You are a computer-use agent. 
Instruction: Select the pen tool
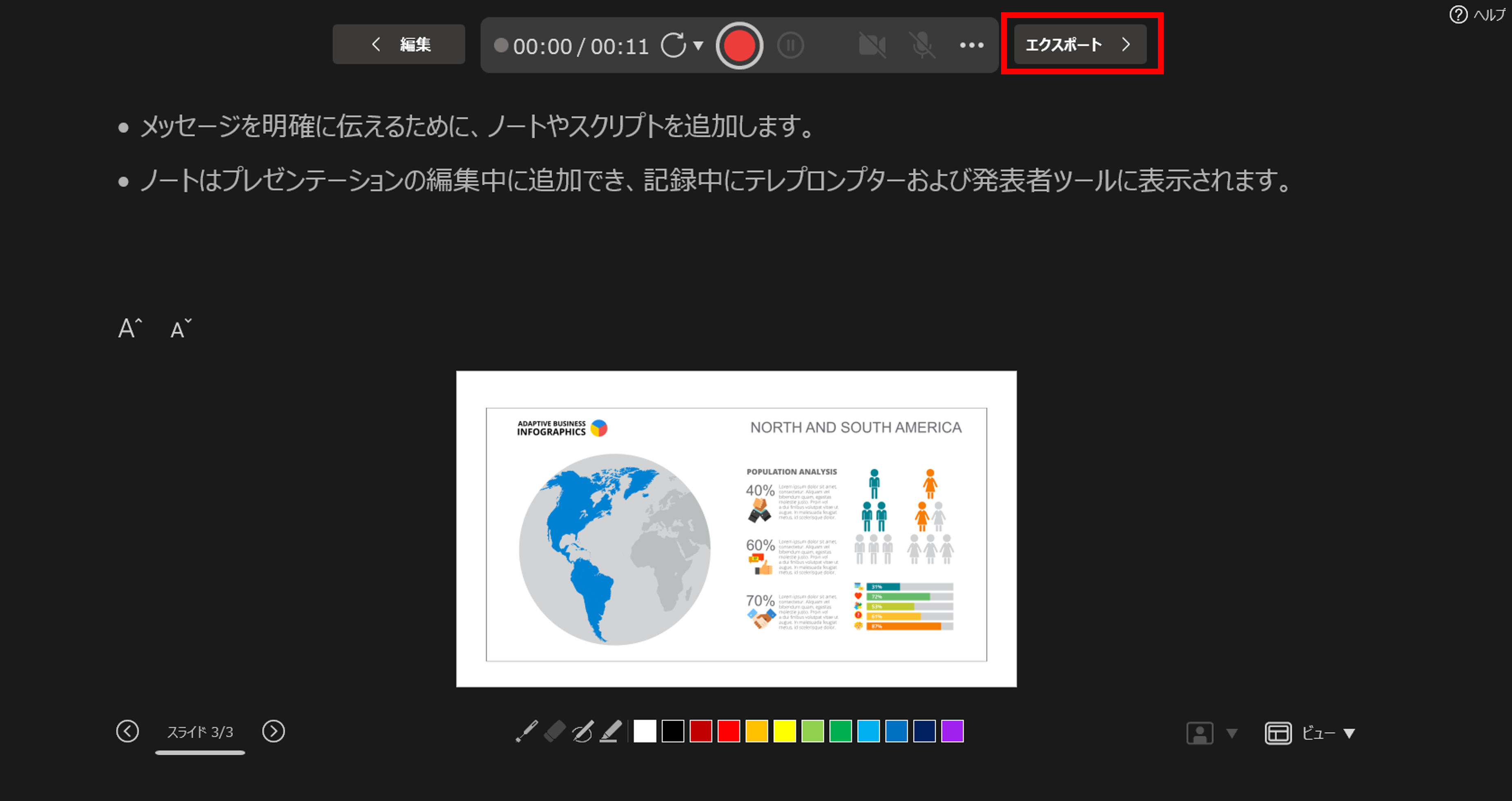click(583, 731)
